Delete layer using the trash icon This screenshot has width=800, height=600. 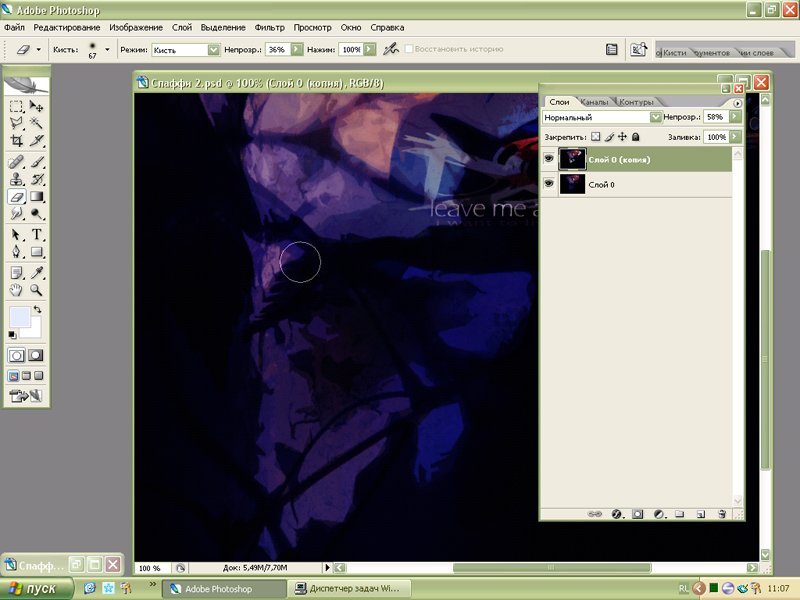tap(722, 514)
